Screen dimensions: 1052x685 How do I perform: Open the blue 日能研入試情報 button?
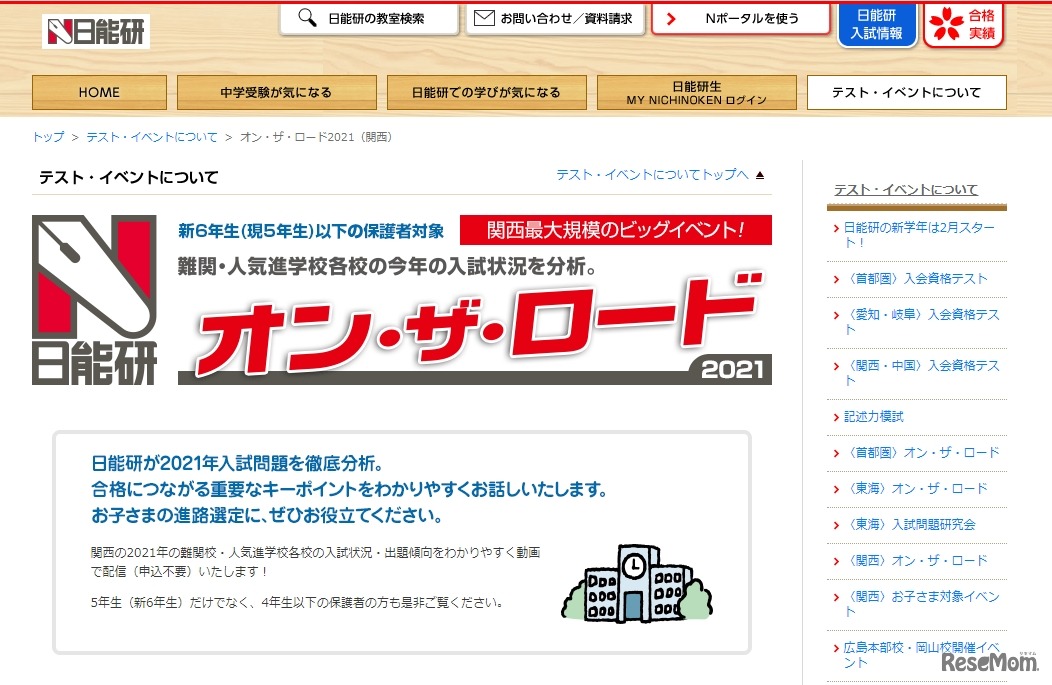pyautogui.click(x=876, y=25)
